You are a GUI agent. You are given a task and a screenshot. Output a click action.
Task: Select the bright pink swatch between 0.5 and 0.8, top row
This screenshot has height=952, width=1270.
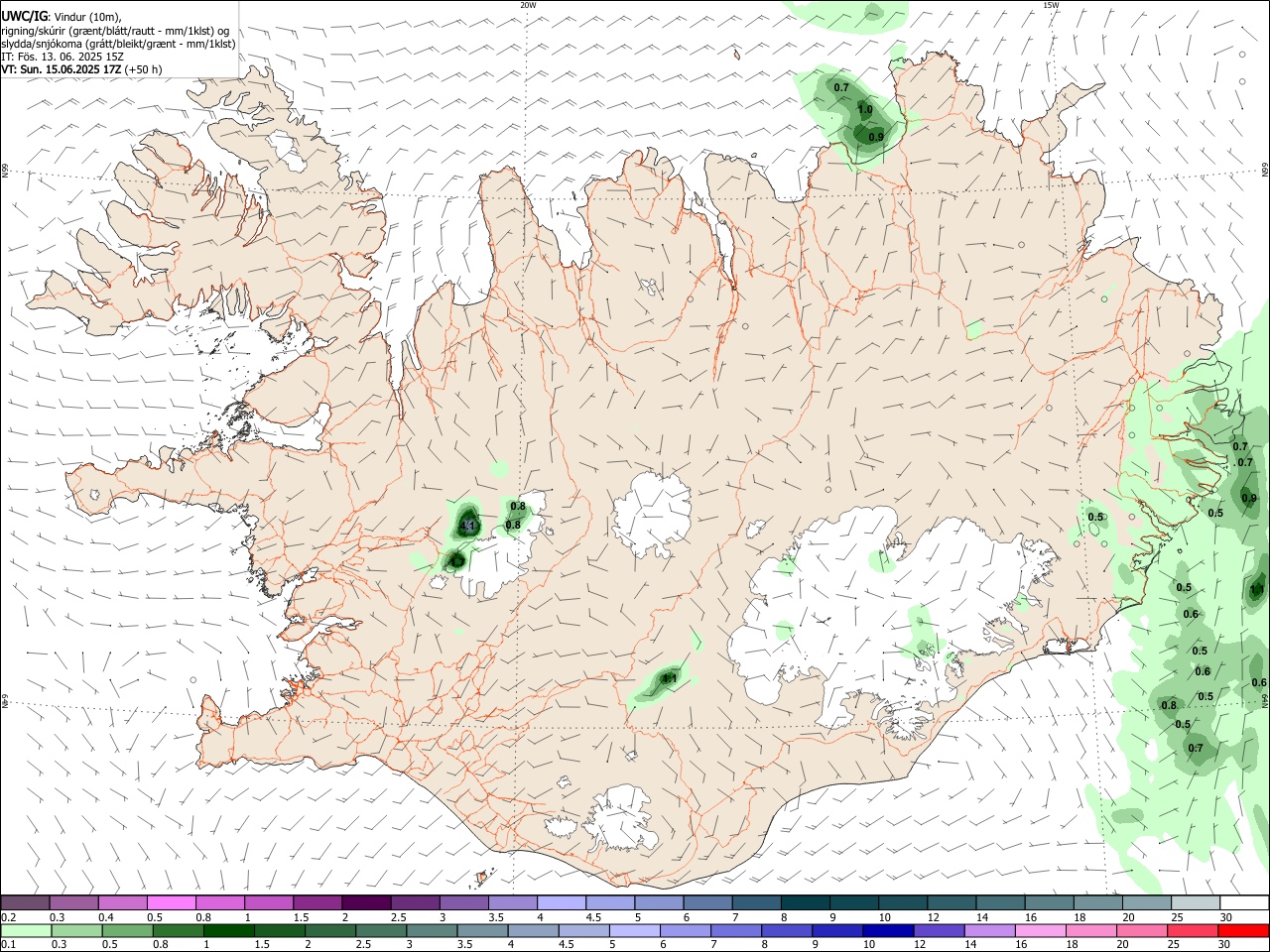click(171, 902)
